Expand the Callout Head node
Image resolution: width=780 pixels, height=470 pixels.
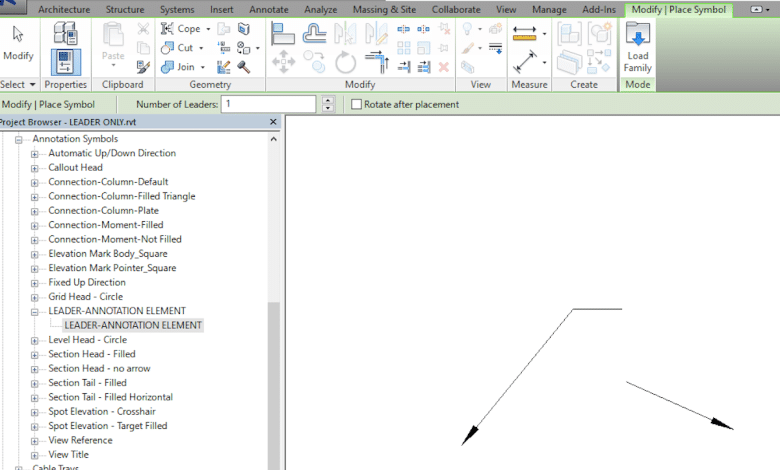34,169
